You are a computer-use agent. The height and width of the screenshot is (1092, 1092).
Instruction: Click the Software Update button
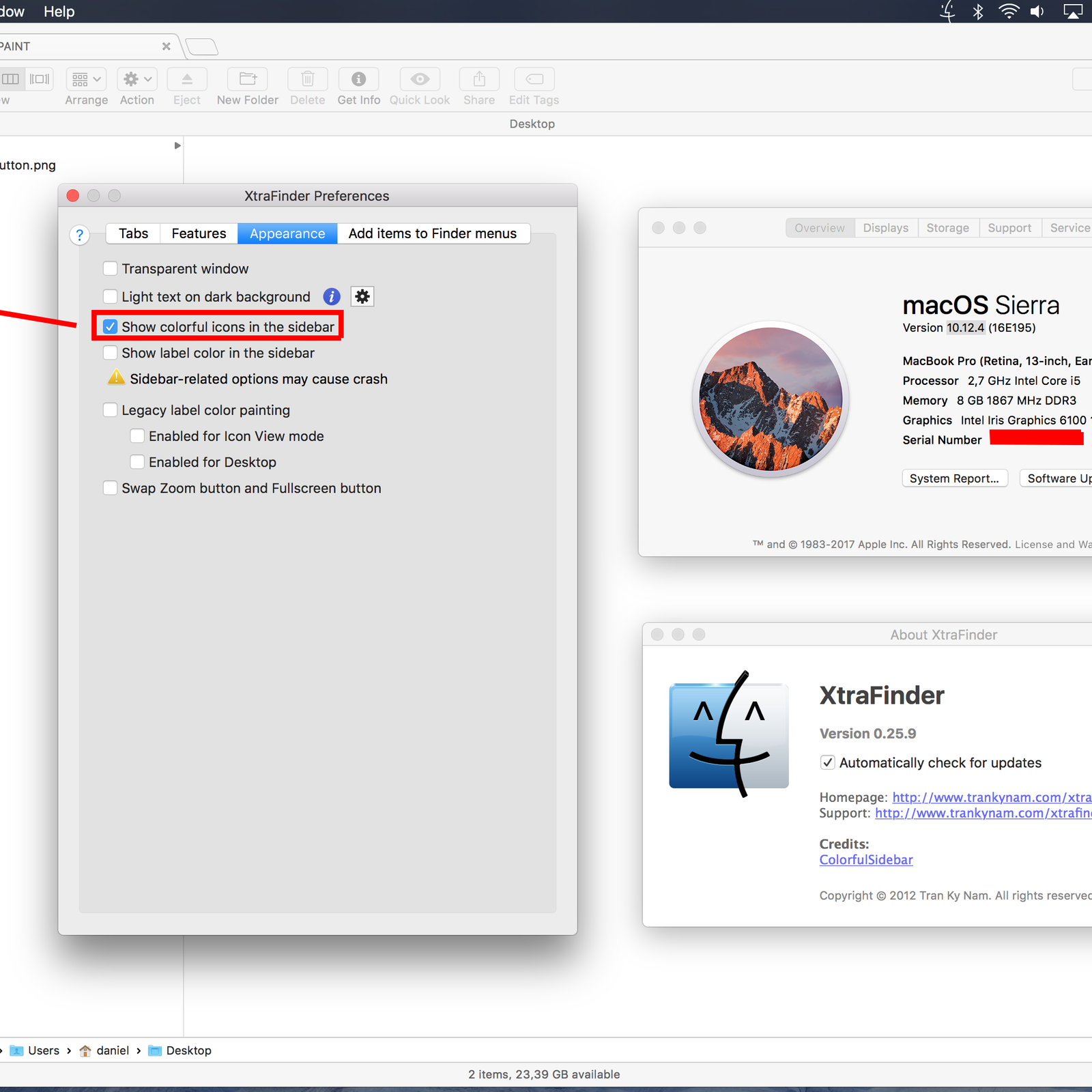1057,478
